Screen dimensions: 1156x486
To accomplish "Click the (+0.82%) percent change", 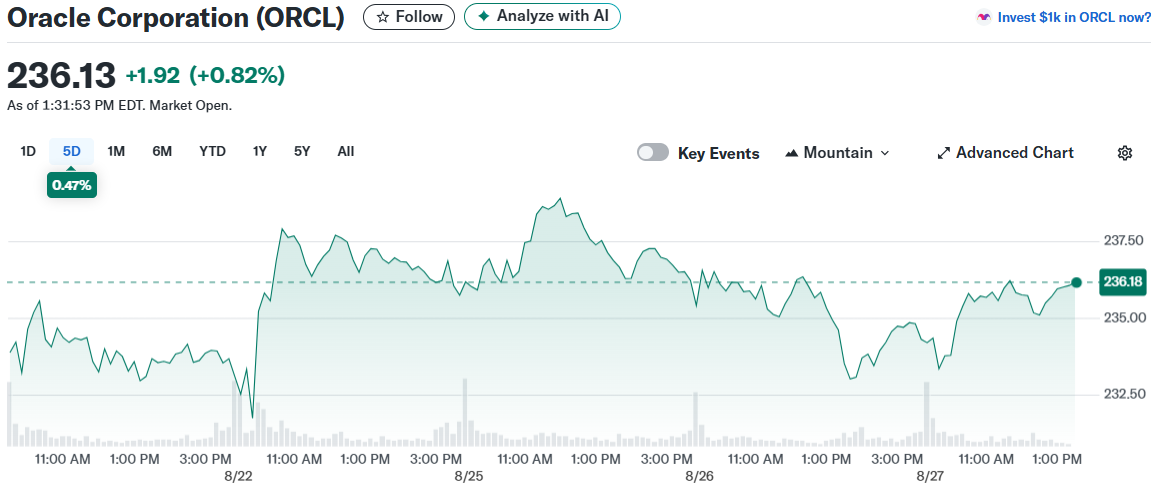I will click(x=237, y=75).
